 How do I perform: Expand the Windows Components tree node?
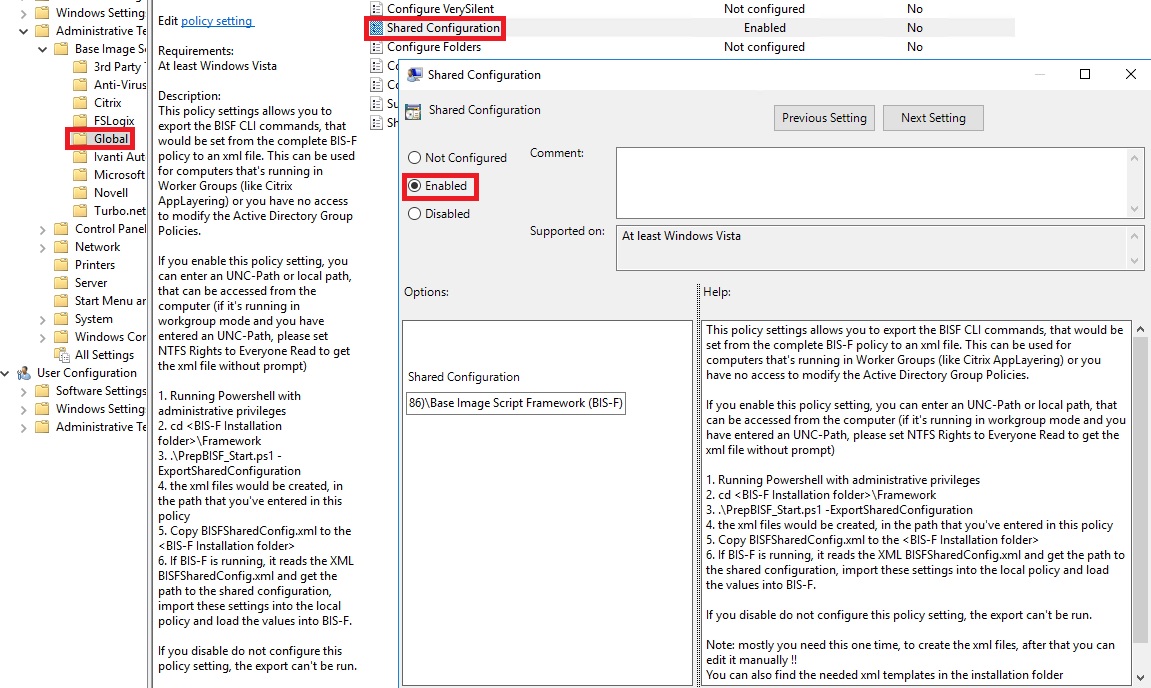click(x=43, y=337)
